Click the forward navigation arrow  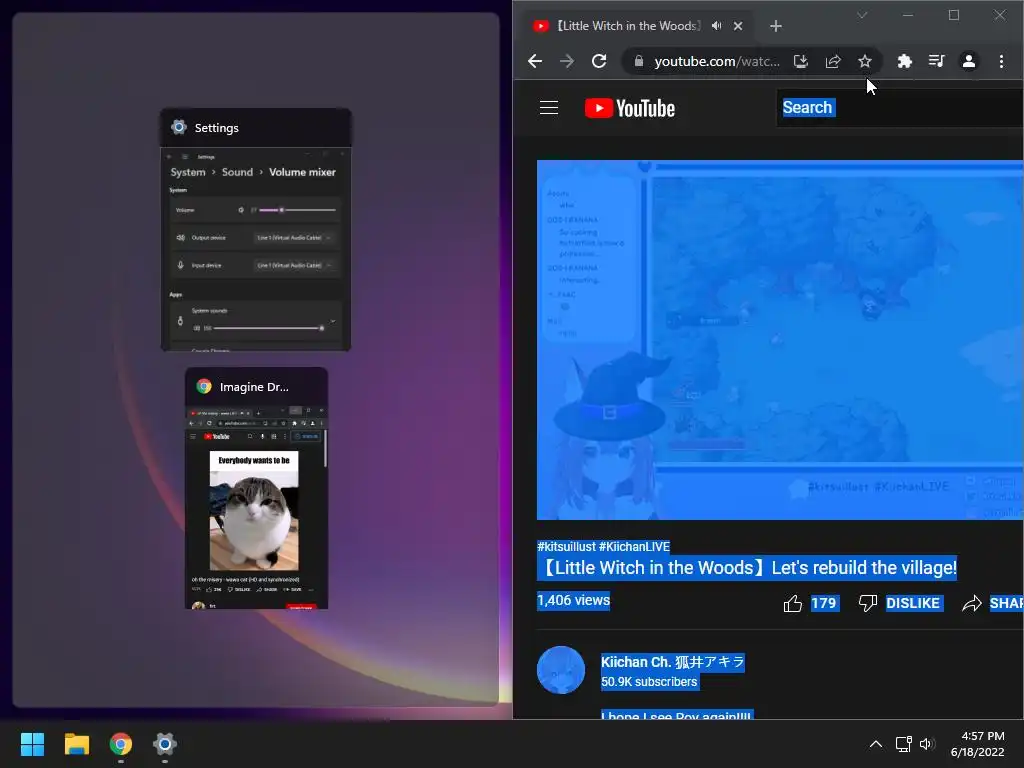[567, 61]
